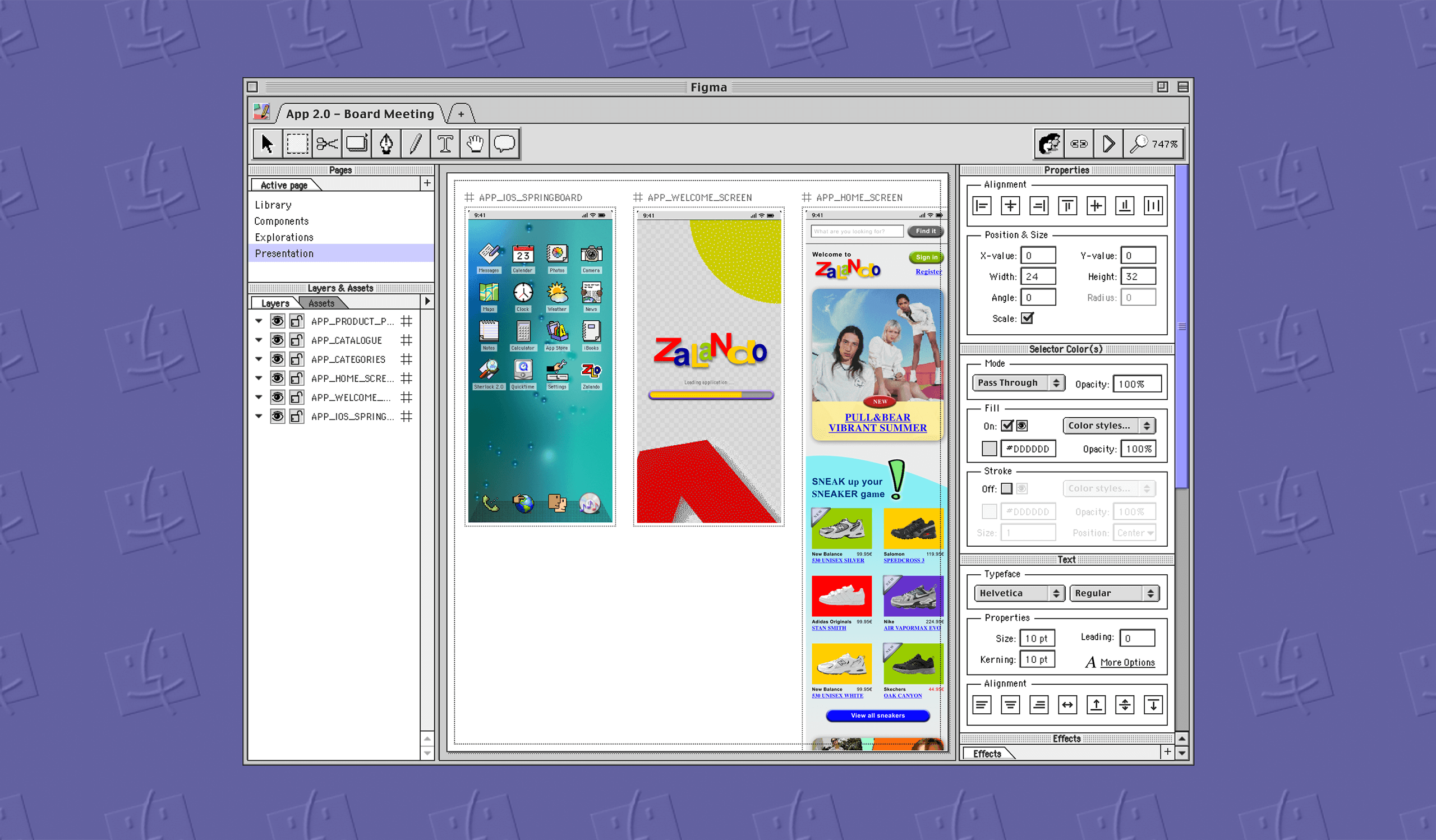This screenshot has height=840, width=1436.
Task: Toggle the Scale checkbox
Action: [1027, 319]
